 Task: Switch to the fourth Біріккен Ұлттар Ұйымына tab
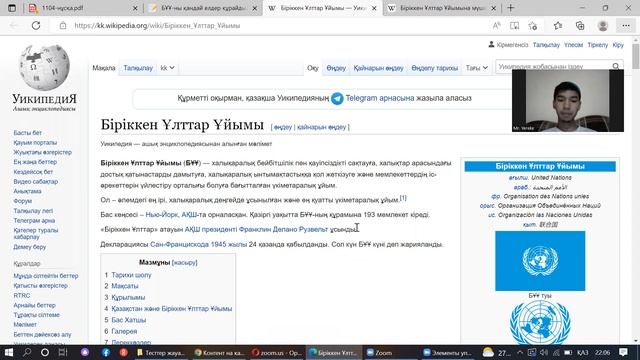[441, 8]
